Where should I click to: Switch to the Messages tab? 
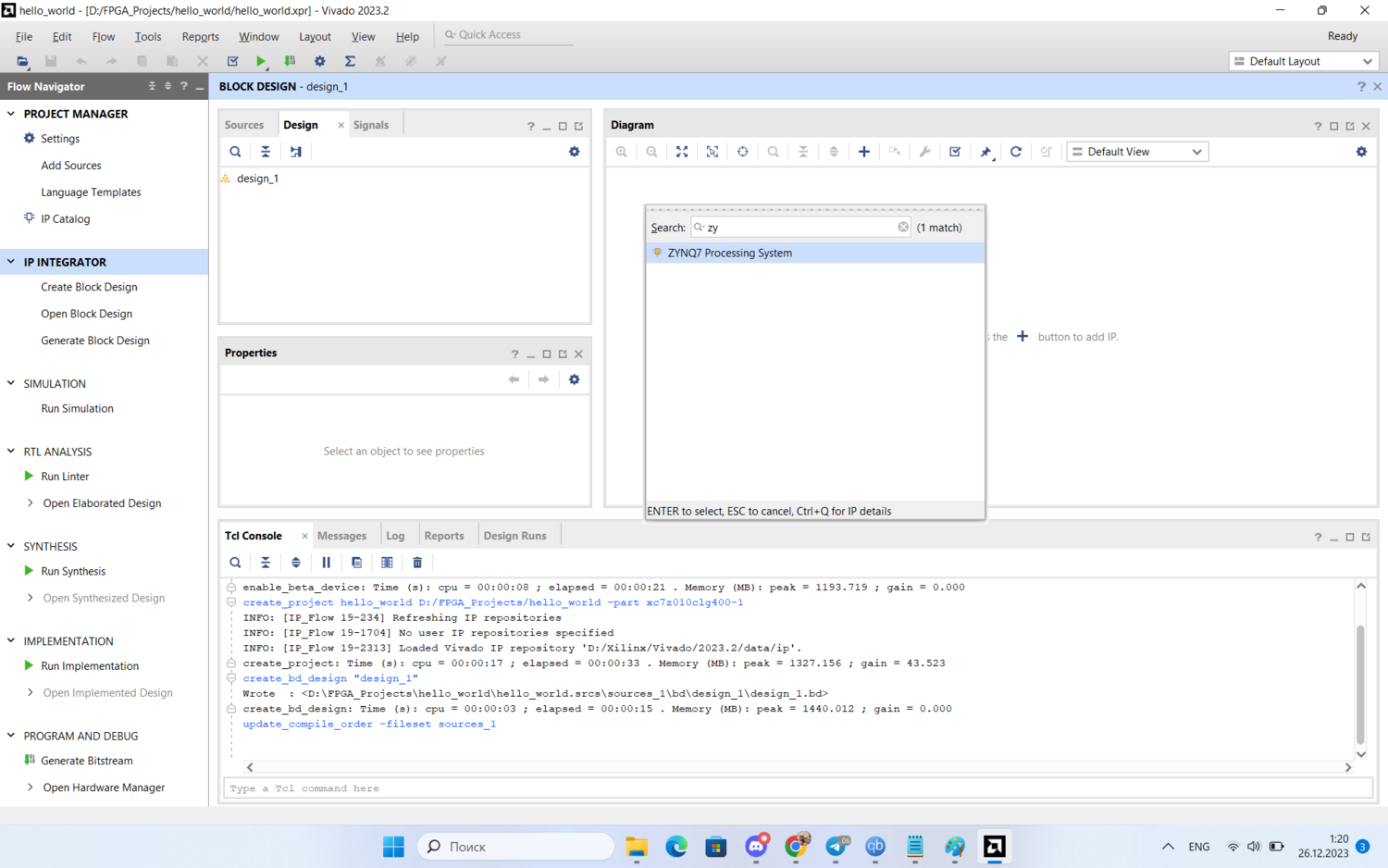[x=341, y=536]
